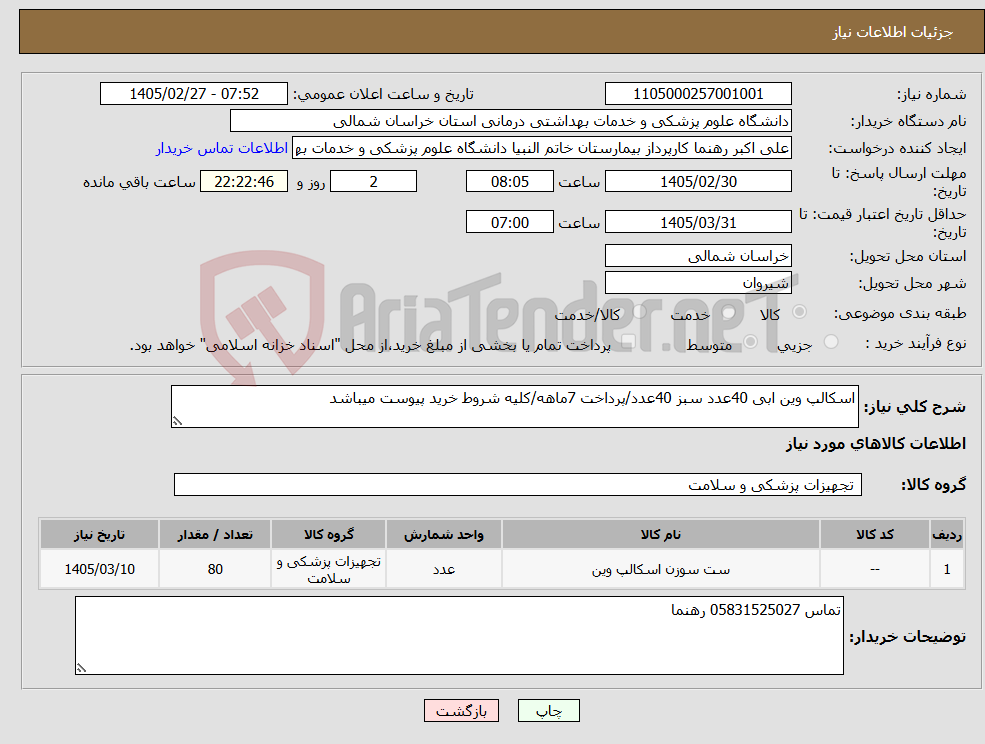Click the تاریخ نیاز column header
The image size is (985, 744).
[99, 534]
